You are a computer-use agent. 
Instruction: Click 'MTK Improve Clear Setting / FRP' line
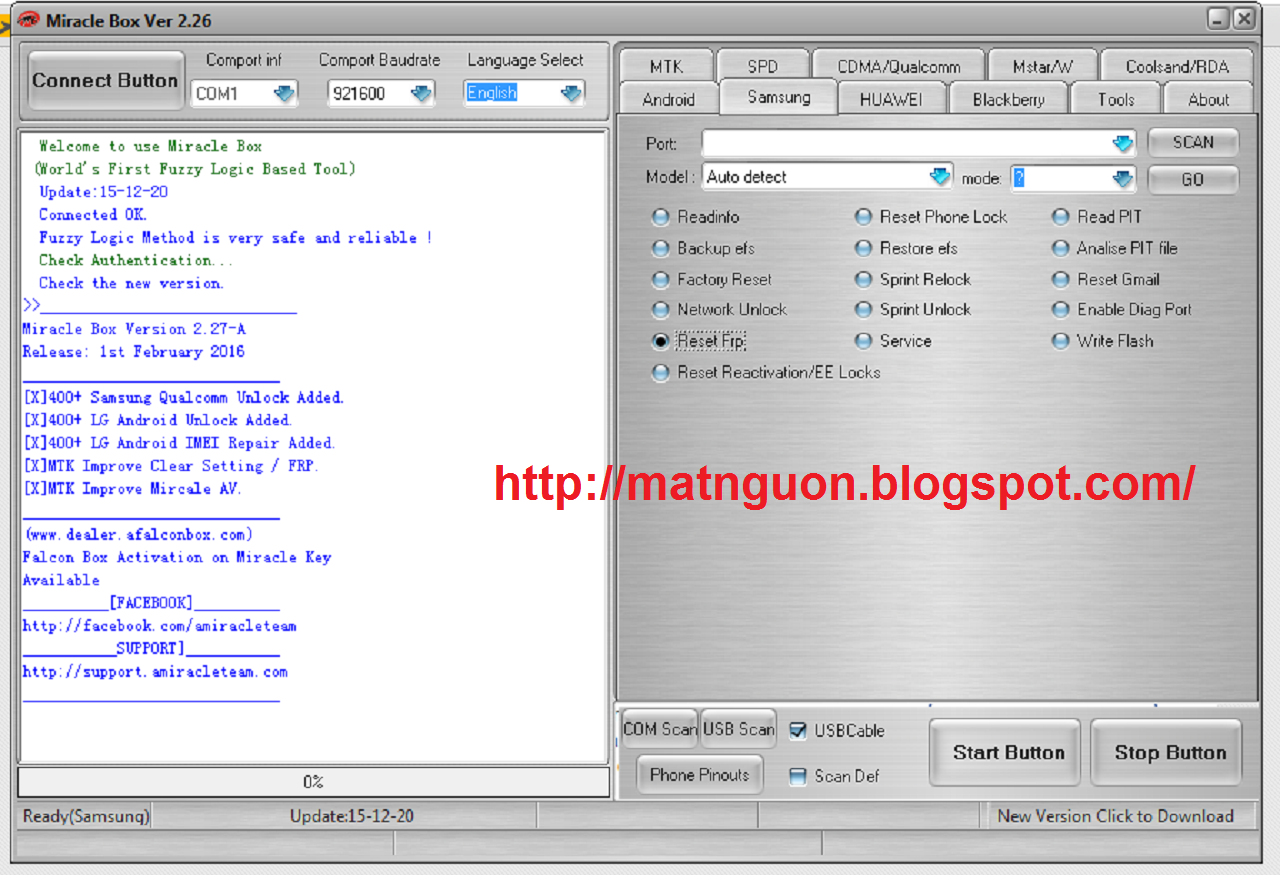[171, 466]
